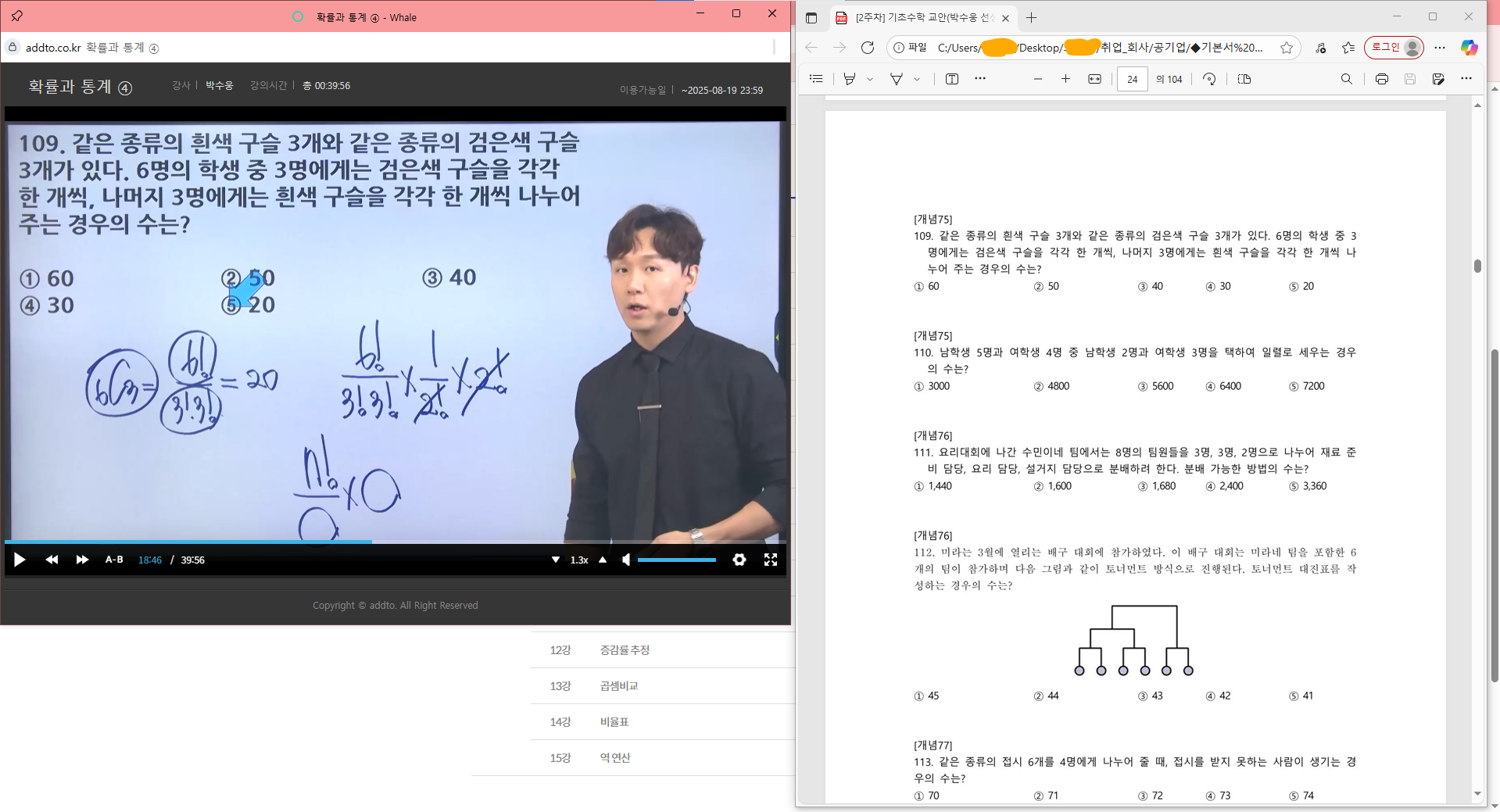Print the PDF document
Viewport: 1500px width, 812px height.
(x=1381, y=79)
